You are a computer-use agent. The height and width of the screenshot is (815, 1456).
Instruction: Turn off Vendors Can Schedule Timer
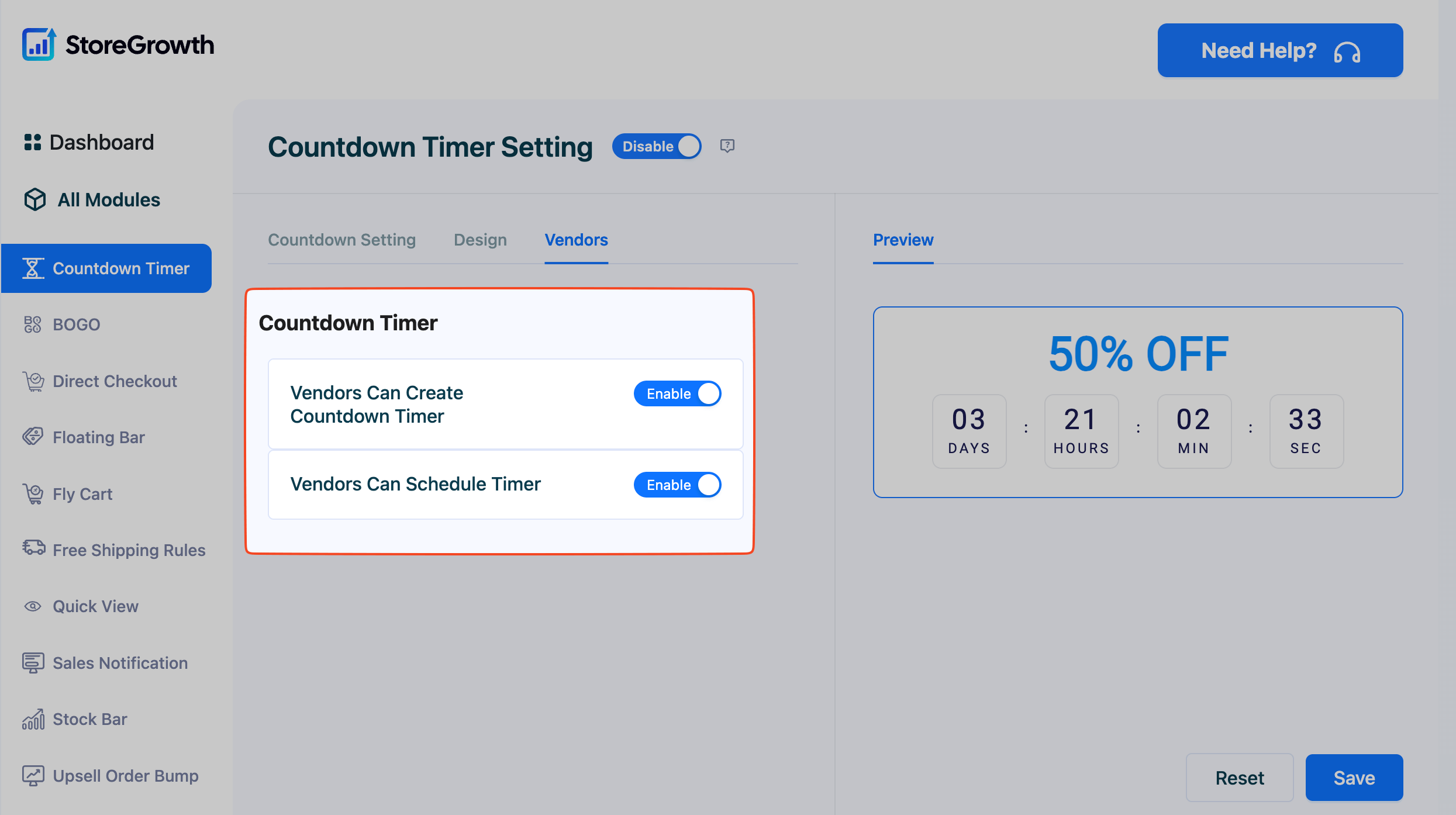(677, 484)
